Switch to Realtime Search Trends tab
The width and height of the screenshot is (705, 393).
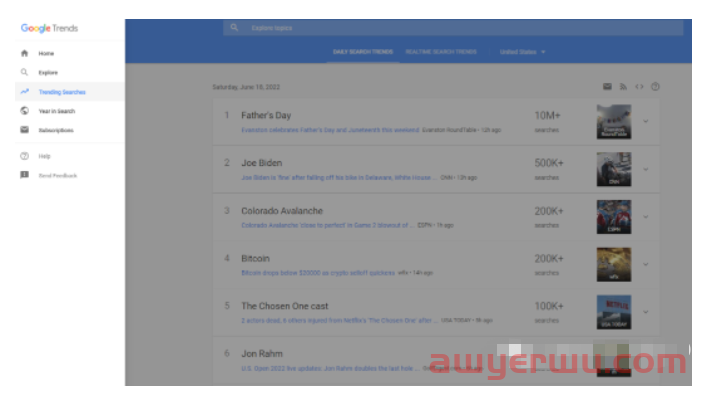(x=441, y=52)
